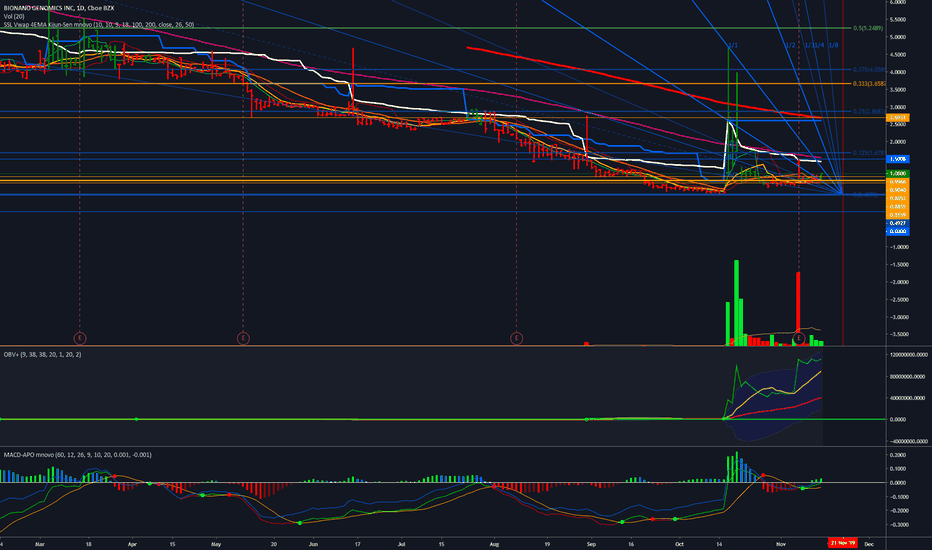Click the green 1.0000 price label

pyautogui.click(x=897, y=174)
